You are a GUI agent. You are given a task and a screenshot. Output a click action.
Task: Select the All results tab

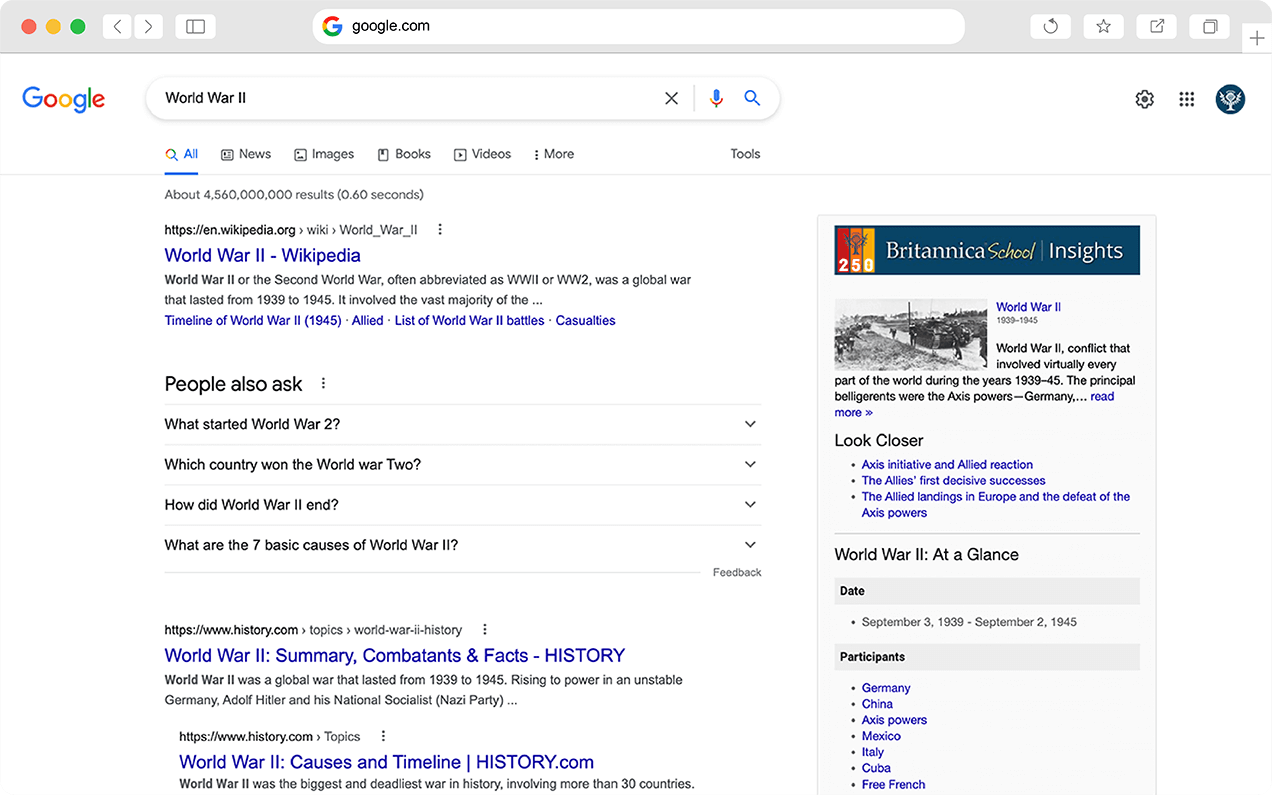point(182,154)
